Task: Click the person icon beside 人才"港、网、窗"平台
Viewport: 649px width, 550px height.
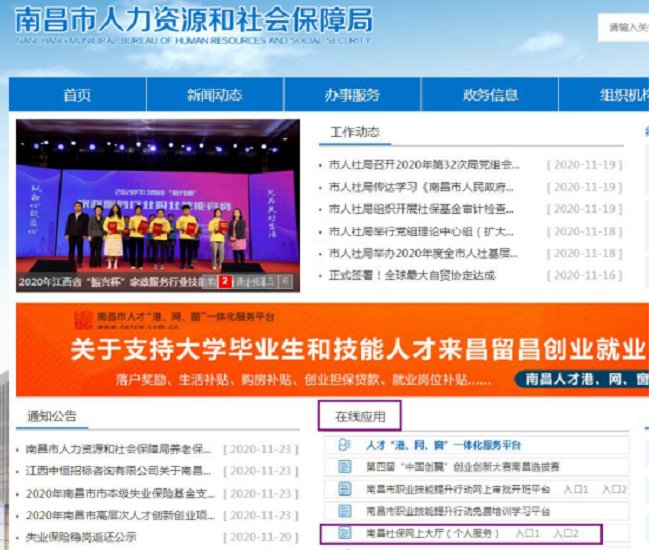Action: point(345,445)
